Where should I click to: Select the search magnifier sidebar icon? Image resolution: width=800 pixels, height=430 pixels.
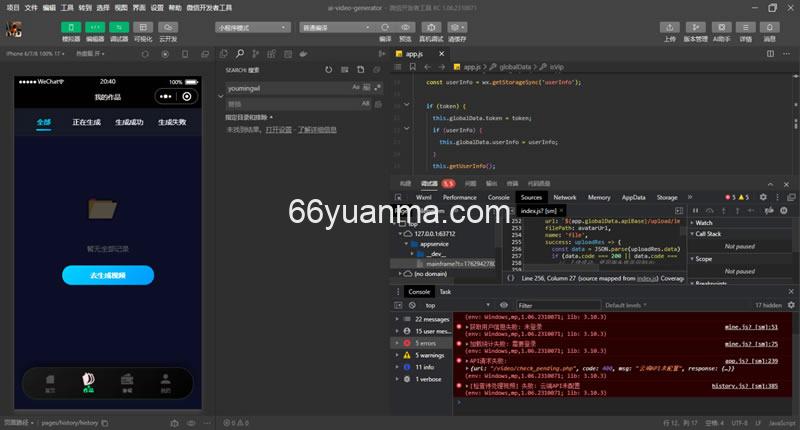tap(240, 54)
